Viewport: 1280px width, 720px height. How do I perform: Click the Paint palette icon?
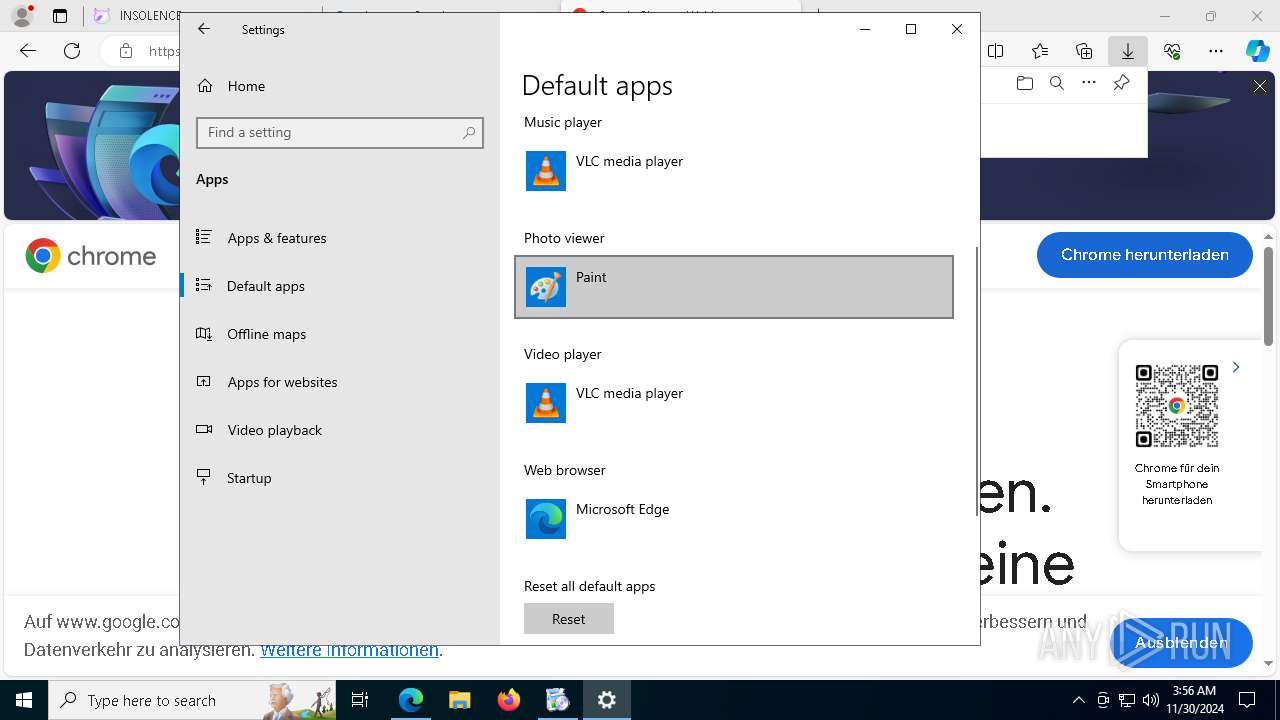coord(546,287)
